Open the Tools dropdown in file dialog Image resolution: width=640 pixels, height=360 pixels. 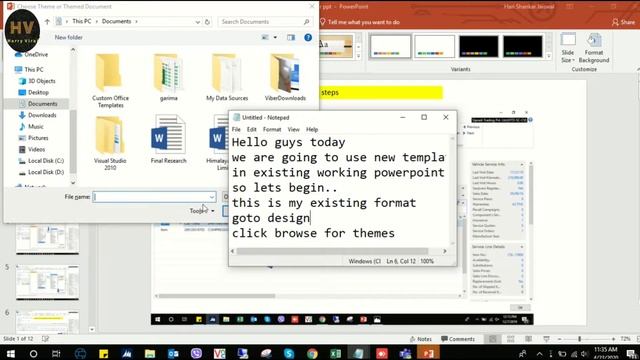point(202,211)
